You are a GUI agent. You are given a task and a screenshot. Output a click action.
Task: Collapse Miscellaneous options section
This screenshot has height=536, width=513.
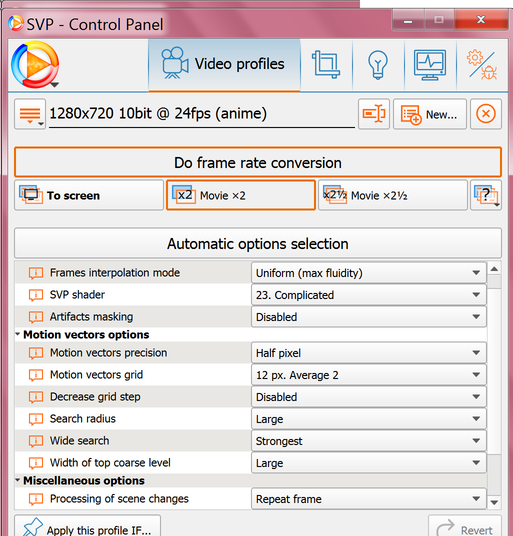pos(18,480)
